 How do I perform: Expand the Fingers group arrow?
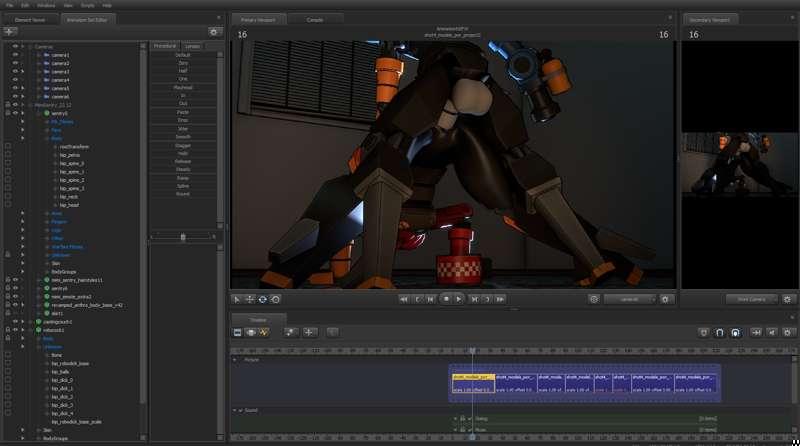(x=22, y=221)
